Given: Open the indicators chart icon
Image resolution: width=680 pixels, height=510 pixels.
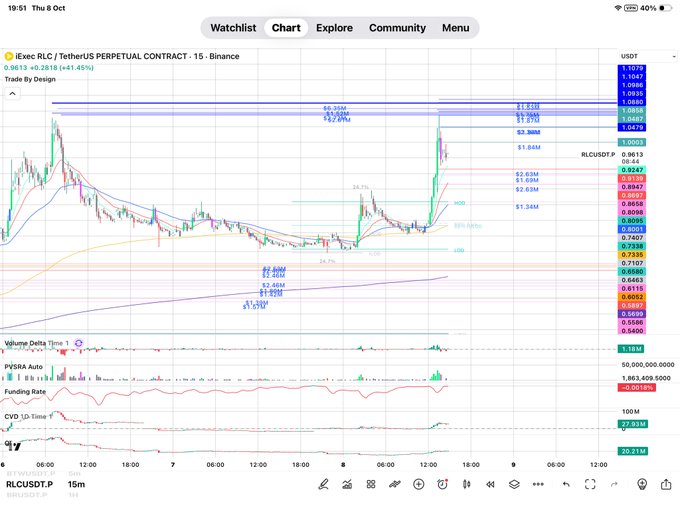Looking at the screenshot, I should coord(347,484).
